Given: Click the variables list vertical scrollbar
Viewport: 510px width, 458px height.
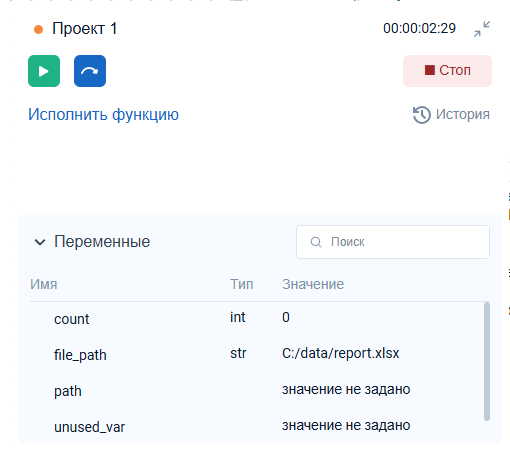Looking at the screenshot, I should [487, 361].
